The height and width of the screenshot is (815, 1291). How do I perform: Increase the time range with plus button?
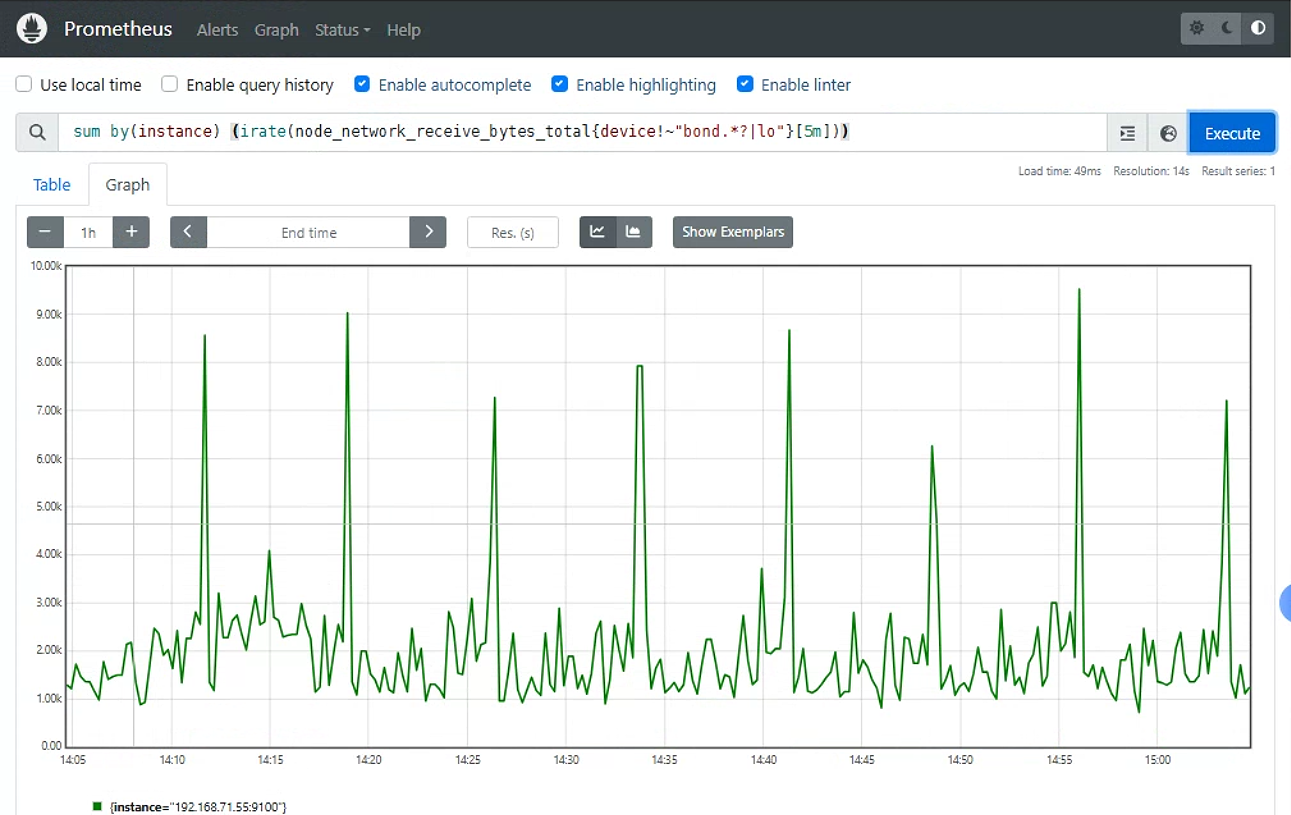pos(131,232)
